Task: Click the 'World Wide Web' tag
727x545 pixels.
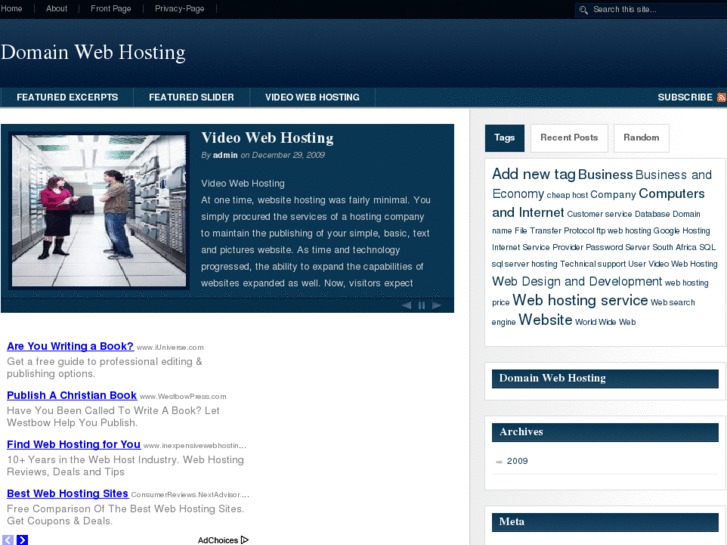Action: tap(605, 322)
